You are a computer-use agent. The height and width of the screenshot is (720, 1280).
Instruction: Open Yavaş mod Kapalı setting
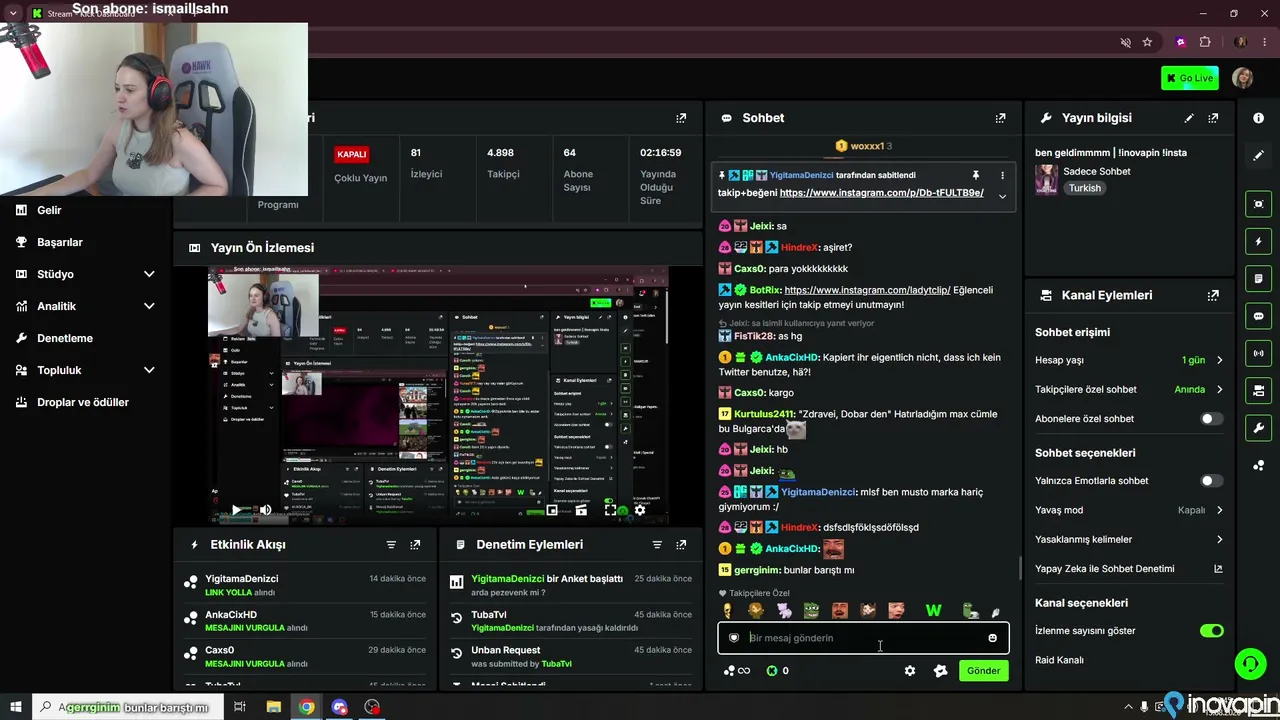click(1129, 510)
